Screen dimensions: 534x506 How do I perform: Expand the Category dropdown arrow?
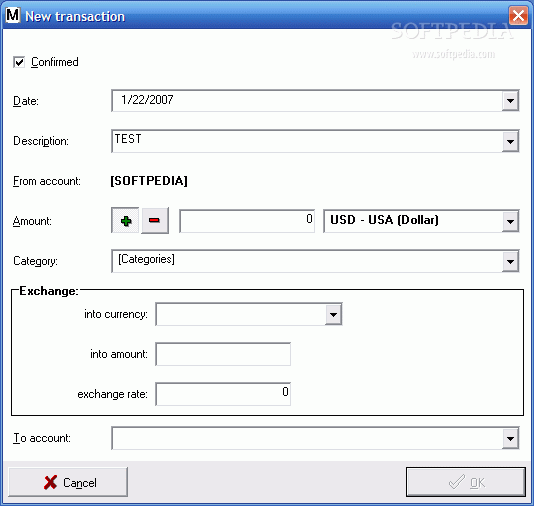click(510, 261)
